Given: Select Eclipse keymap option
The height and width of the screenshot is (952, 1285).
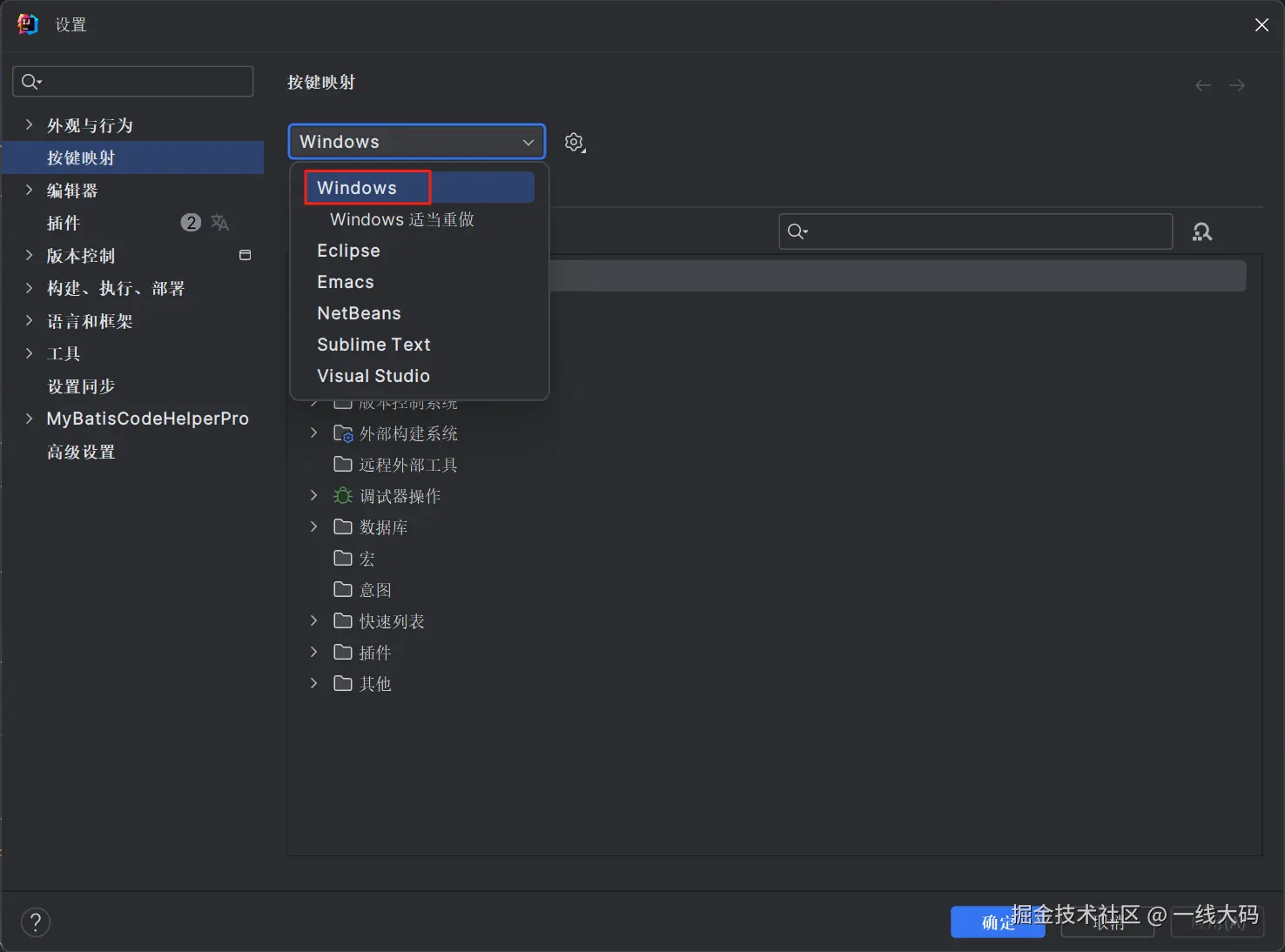Looking at the screenshot, I should point(419,251).
